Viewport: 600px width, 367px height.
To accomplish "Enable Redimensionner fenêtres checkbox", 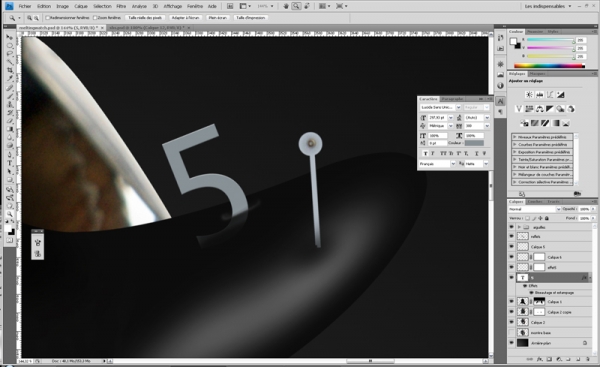I will click(x=48, y=18).
